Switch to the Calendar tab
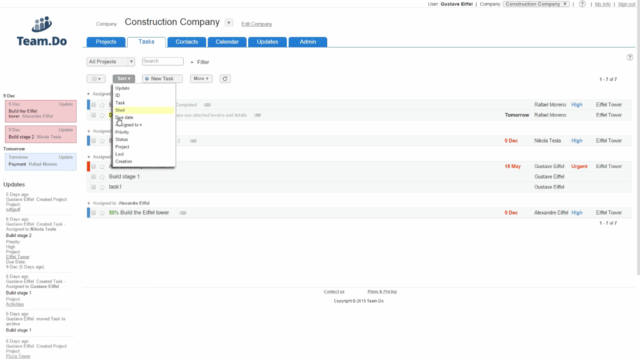Screen dimensions: 640x360 coord(227,42)
